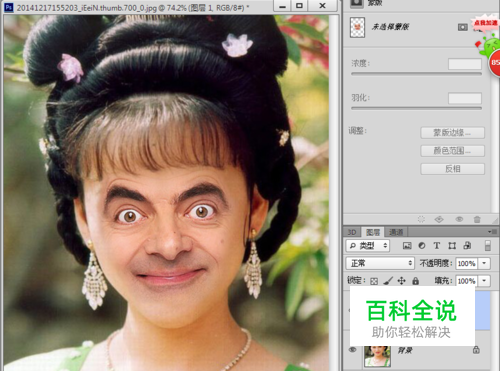Open the Opacity slider dropdown arrow

click(484, 264)
